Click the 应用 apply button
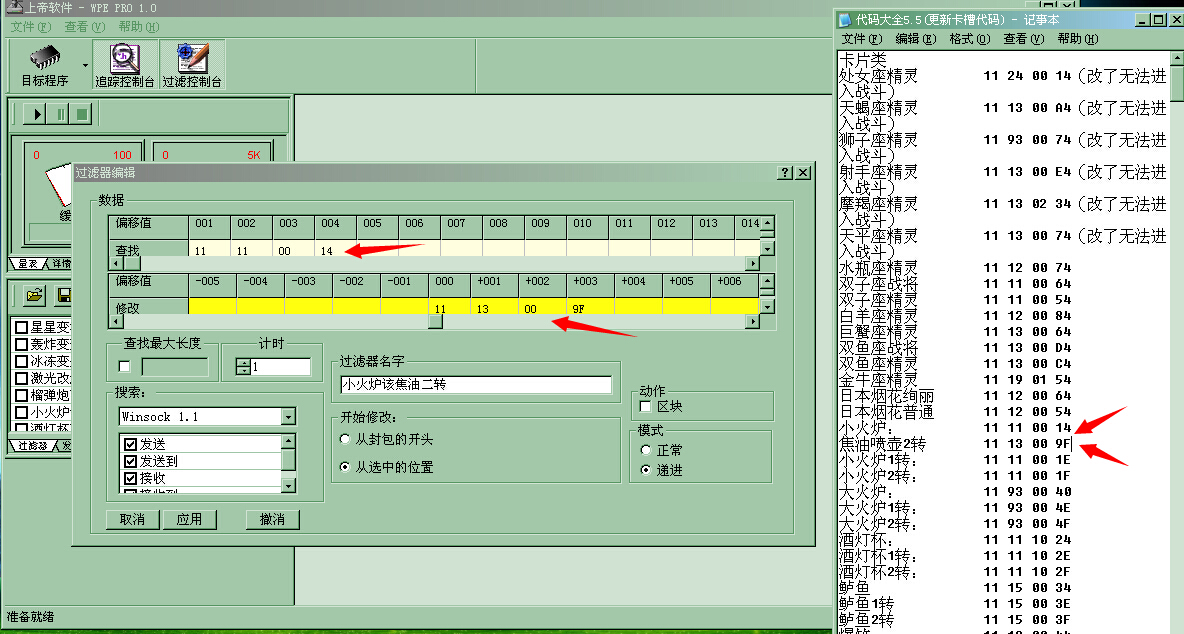 [x=189, y=519]
